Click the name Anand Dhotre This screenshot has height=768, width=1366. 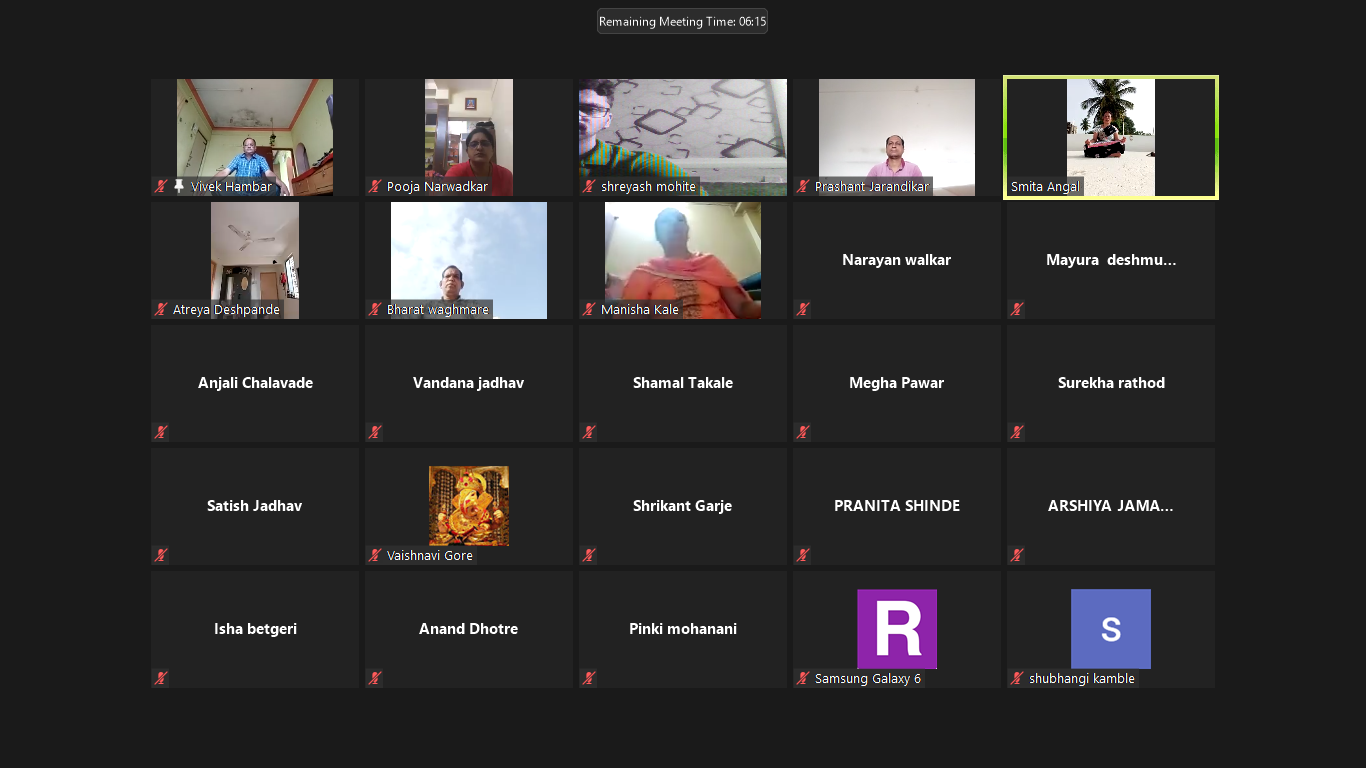[469, 629]
